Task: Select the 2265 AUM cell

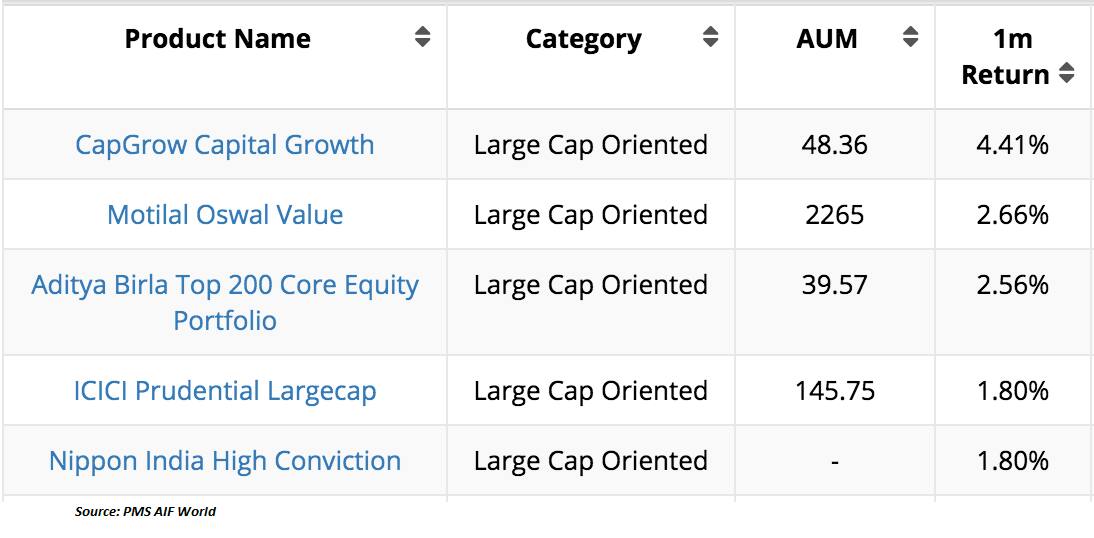Action: tap(834, 215)
